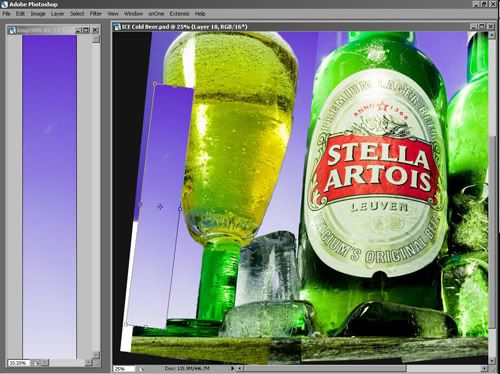Open the onOne plugin menu

156,14
